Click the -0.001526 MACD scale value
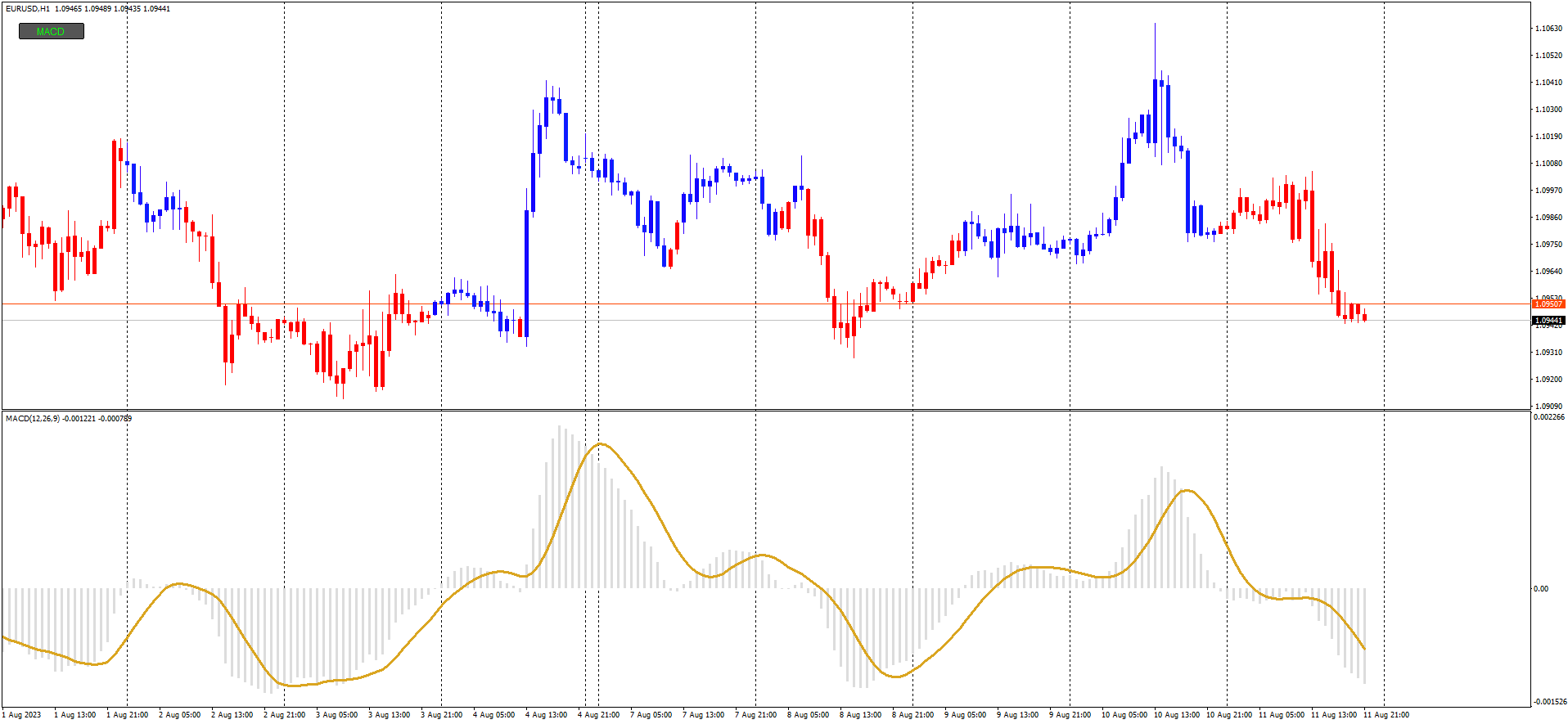This screenshot has height=724, width=1568. tap(1549, 702)
